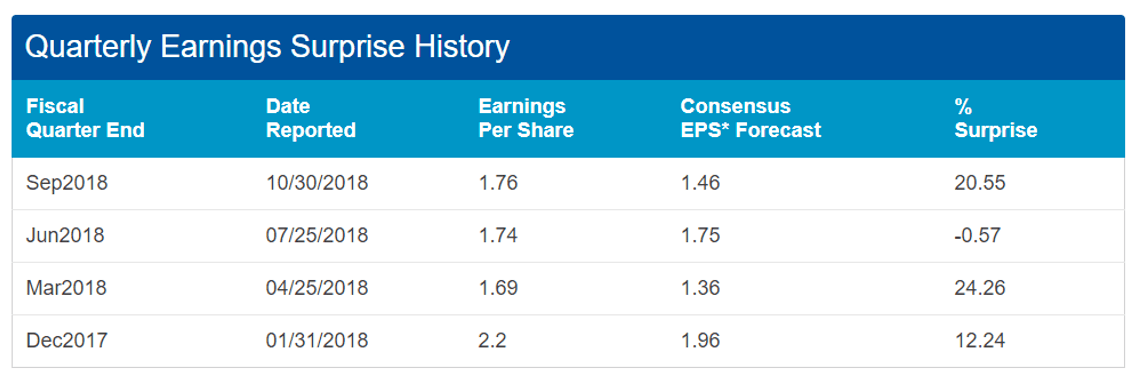Image resolution: width=1138 pixels, height=378 pixels.
Task: Click the 10/30/2018 reported date
Action: click(317, 183)
